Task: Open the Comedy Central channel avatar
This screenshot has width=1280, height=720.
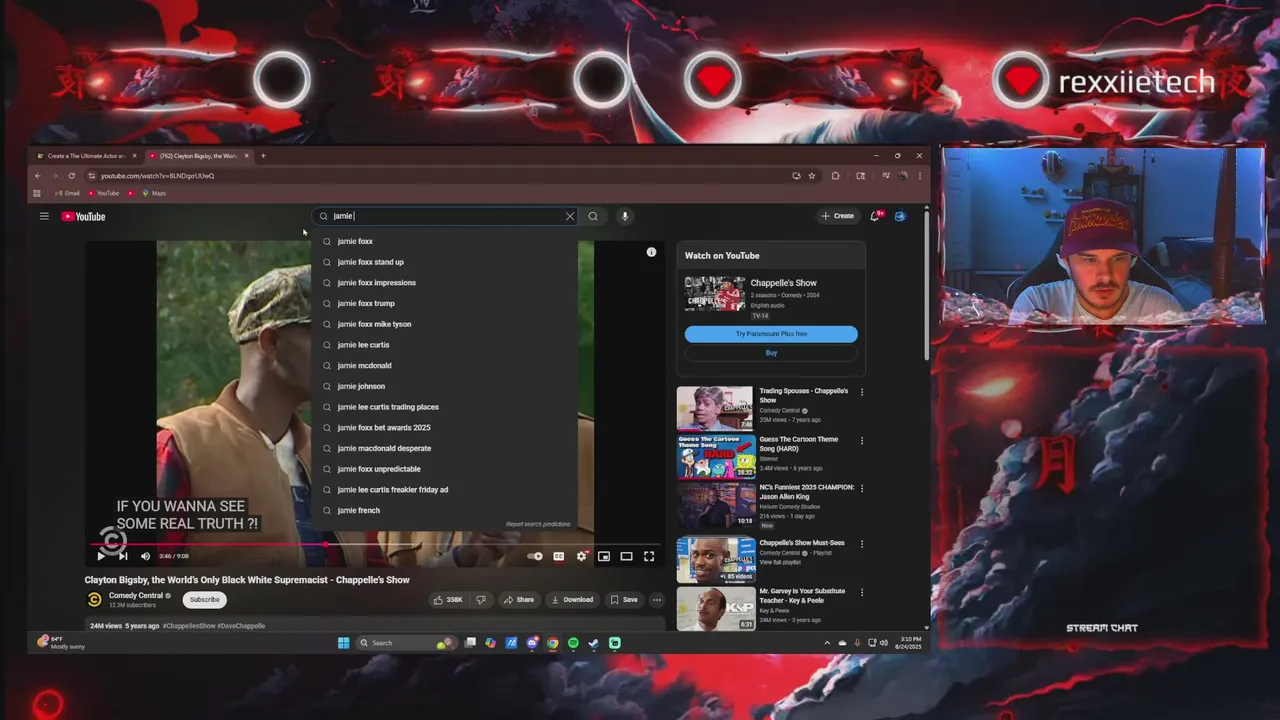Action: tap(95, 600)
